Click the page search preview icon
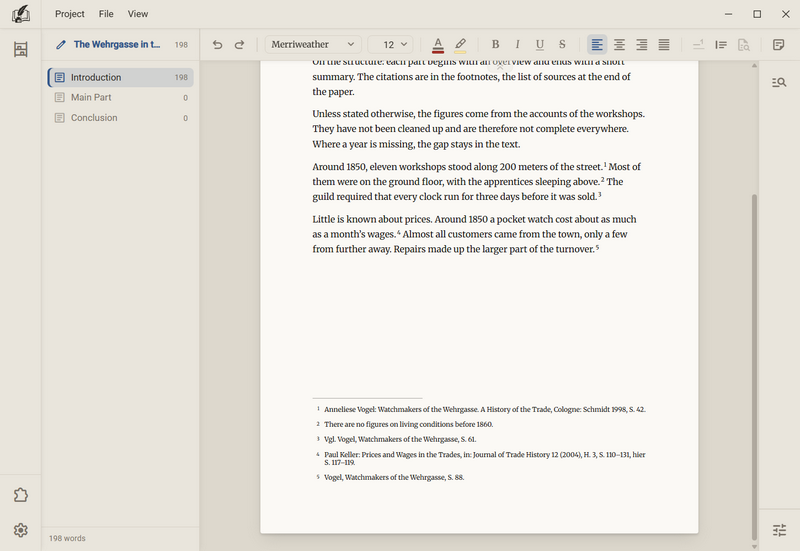This screenshot has height=551, width=800. click(743, 45)
